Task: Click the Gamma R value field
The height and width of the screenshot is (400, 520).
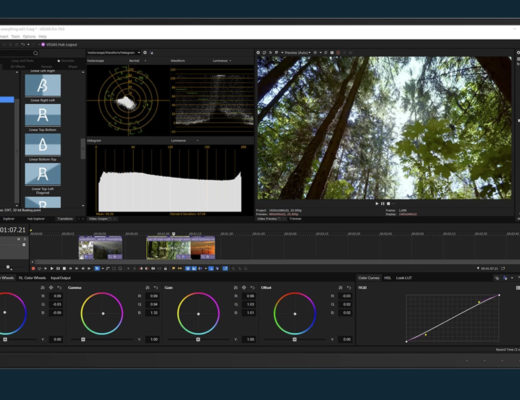Action: click(153, 296)
